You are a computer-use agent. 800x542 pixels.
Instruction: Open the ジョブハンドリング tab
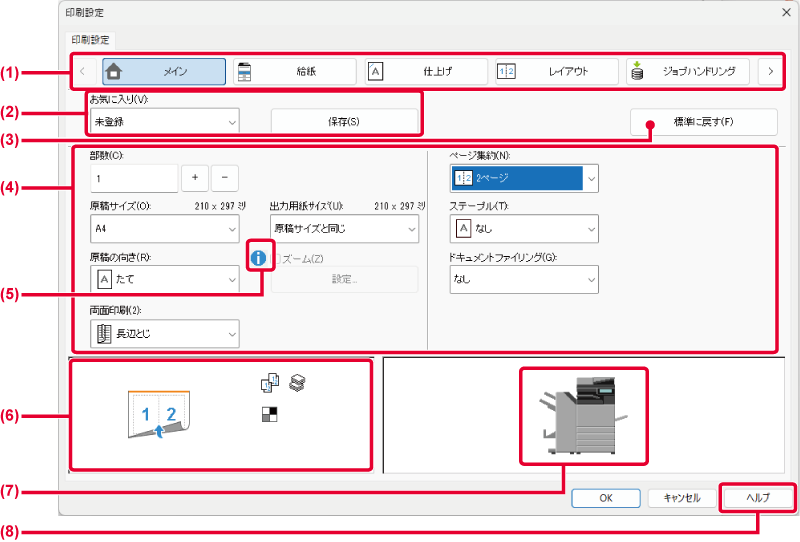(x=688, y=72)
